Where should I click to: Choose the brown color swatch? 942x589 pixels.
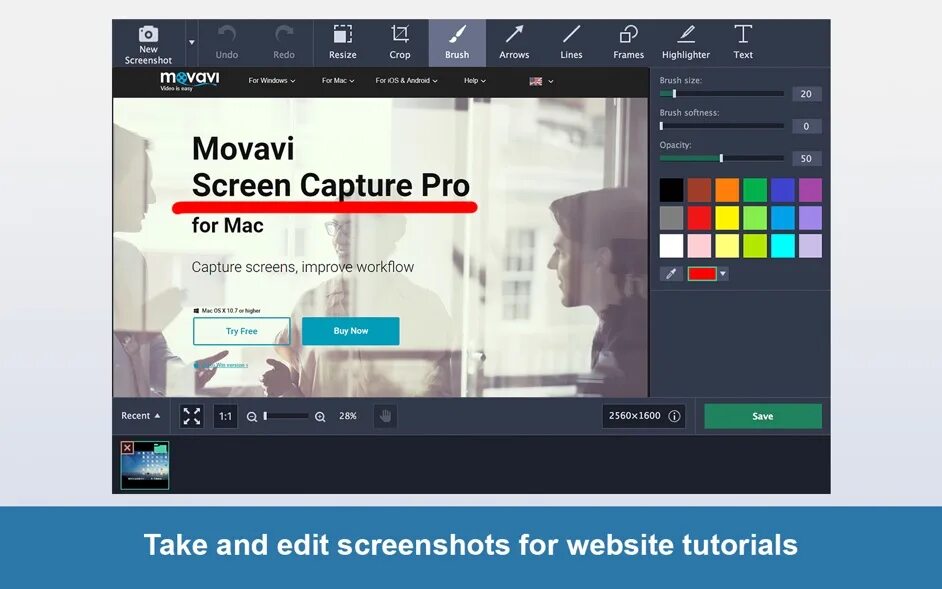(x=699, y=190)
